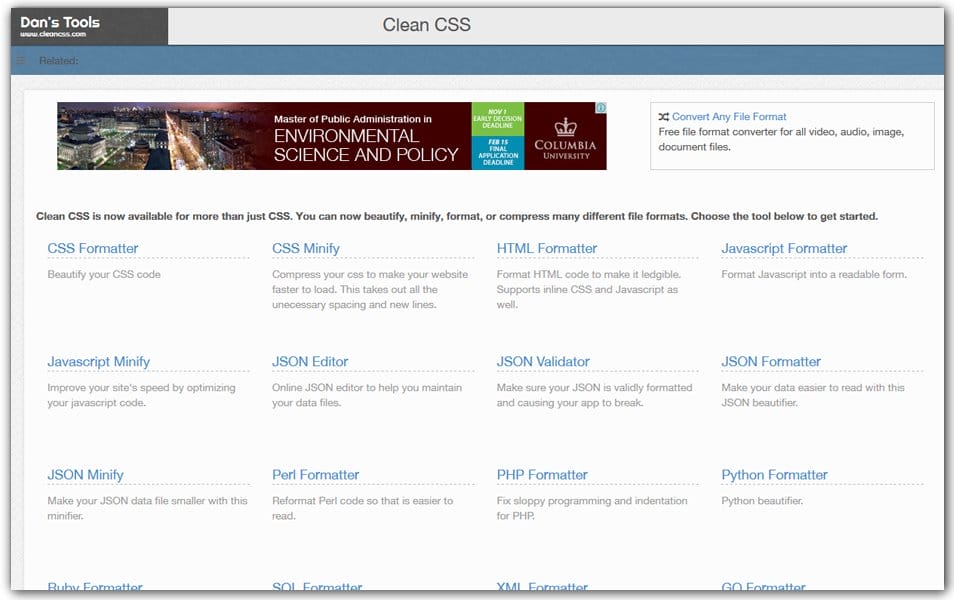Select the JSON Formatter tool
The image size is (954, 600).
(x=772, y=361)
